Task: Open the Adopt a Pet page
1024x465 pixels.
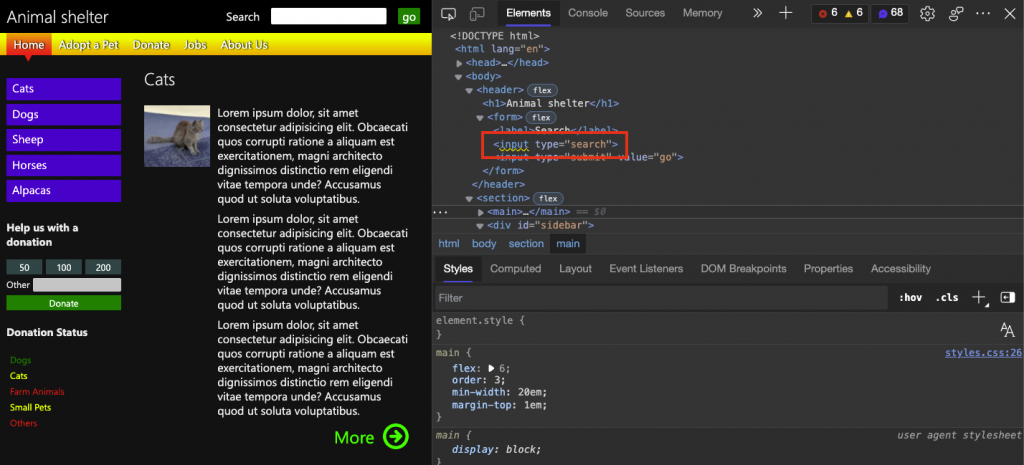Action: (x=89, y=44)
